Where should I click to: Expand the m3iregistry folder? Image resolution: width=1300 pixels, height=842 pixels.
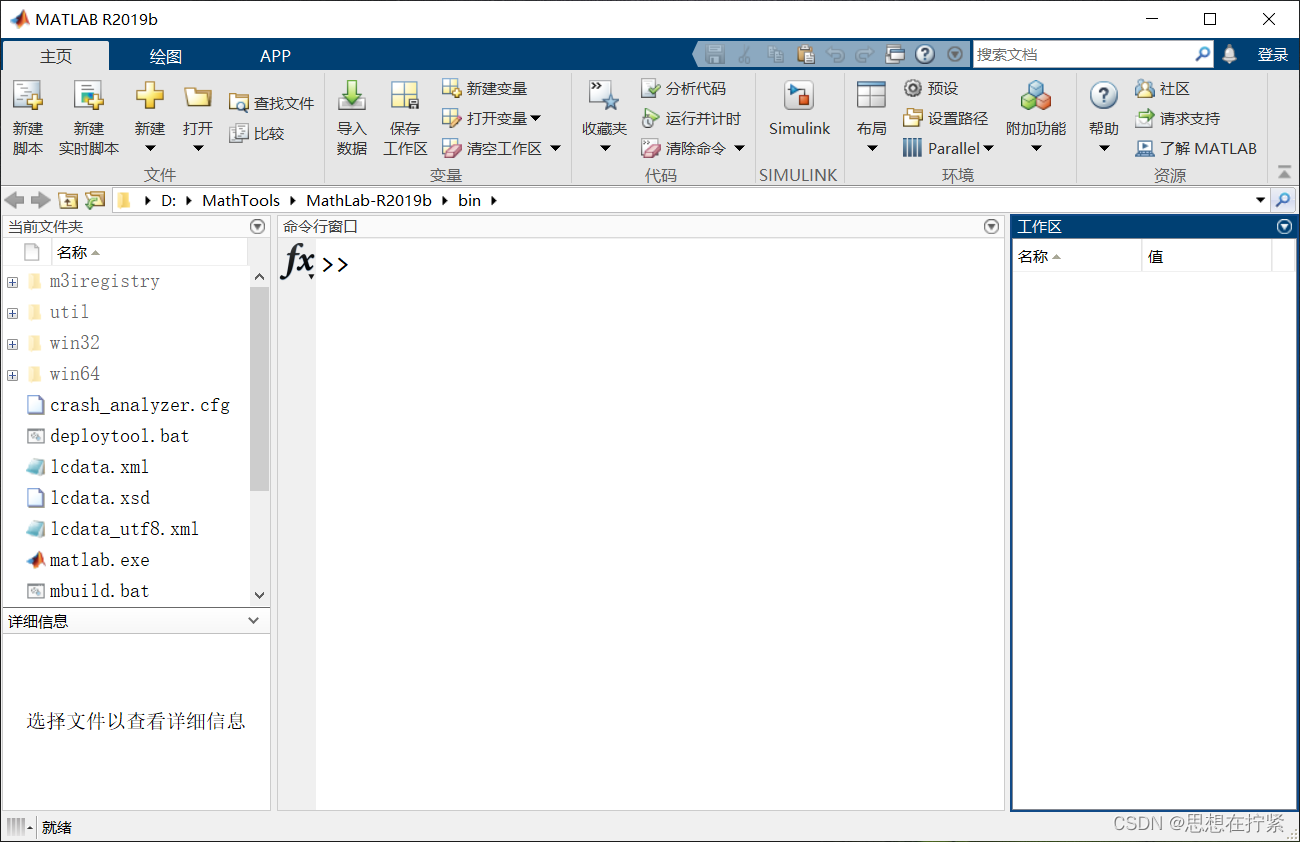coord(12,282)
